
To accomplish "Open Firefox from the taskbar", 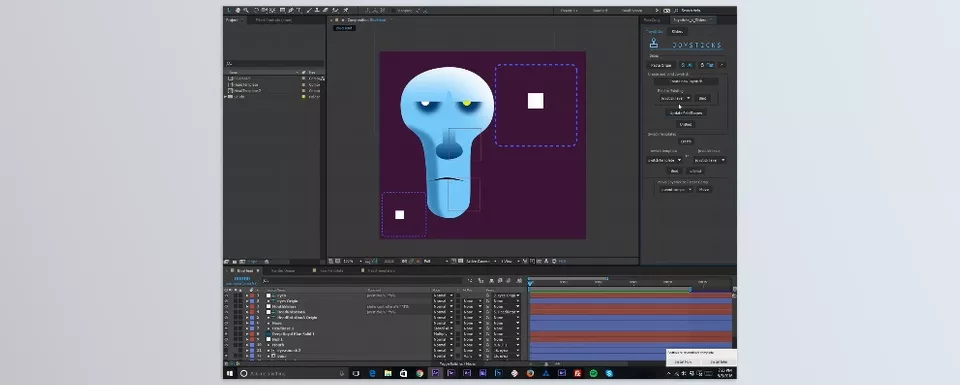I will click(530, 373).
